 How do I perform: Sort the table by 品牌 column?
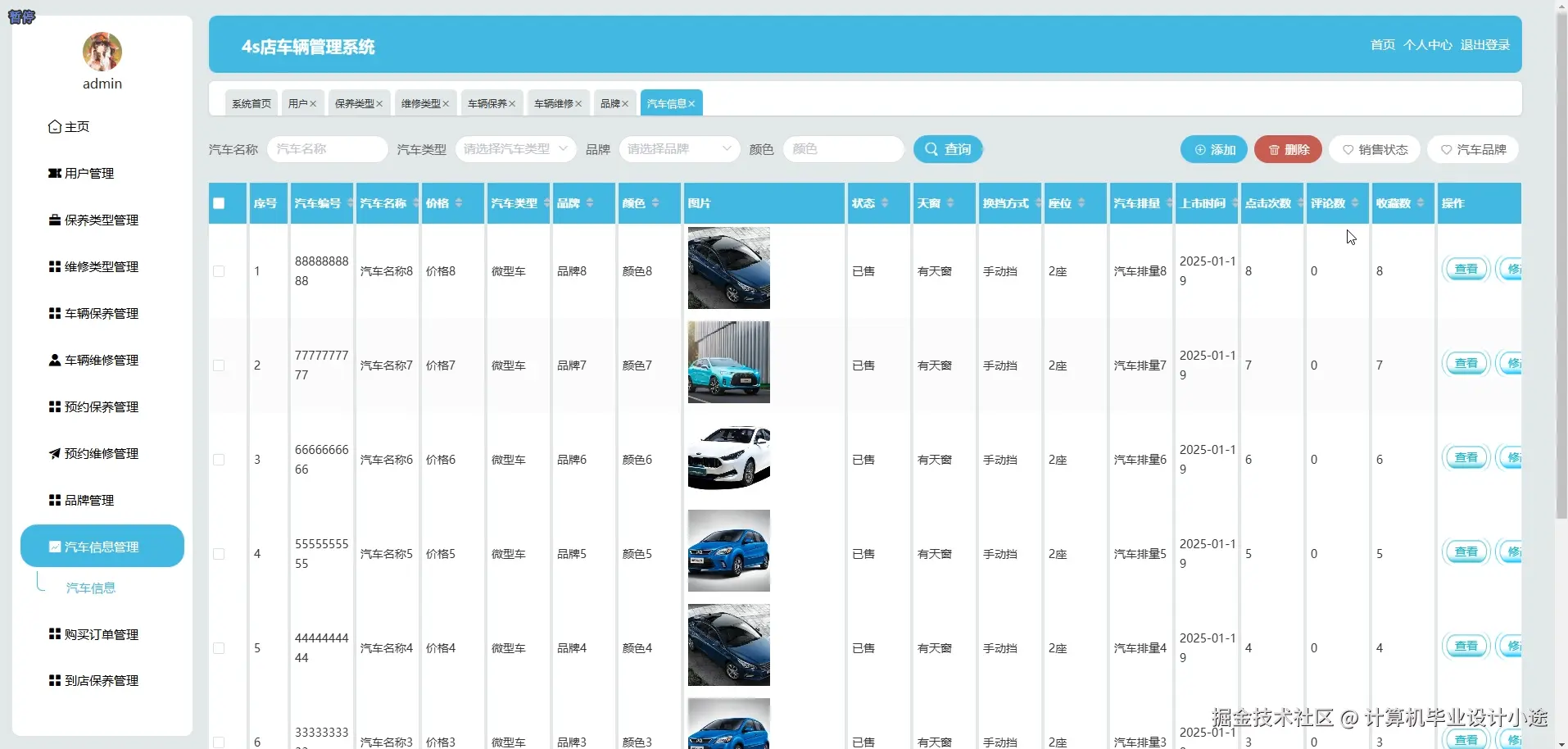(590, 203)
